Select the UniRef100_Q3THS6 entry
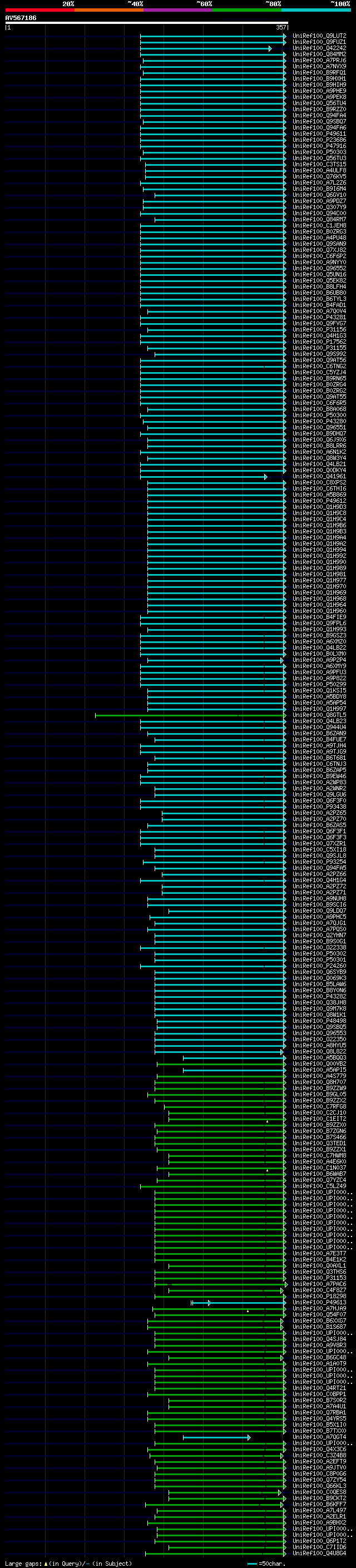Screen dimensions: 356x1568 coord(319,1272)
